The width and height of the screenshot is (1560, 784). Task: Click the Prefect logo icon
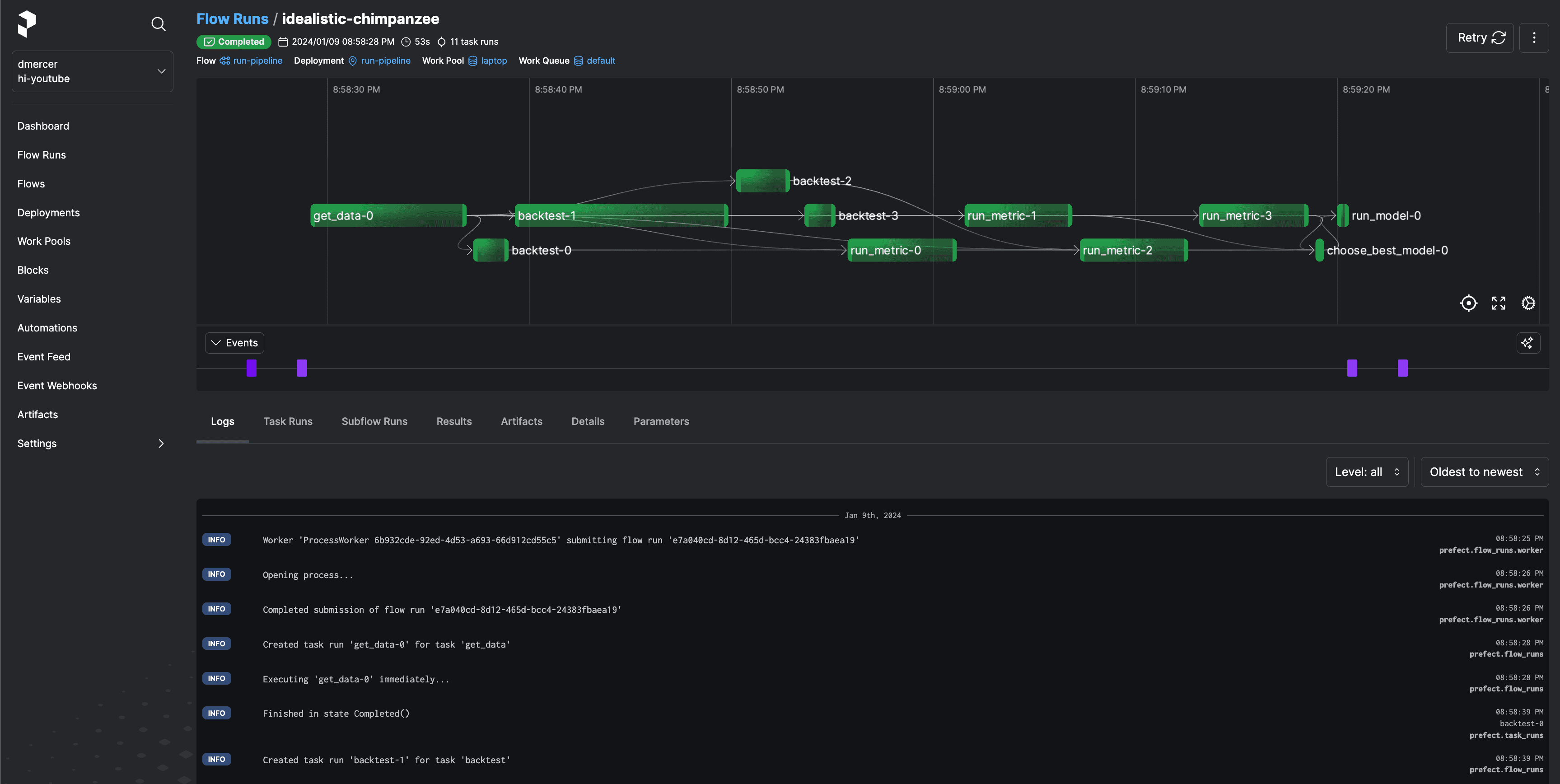(x=27, y=23)
